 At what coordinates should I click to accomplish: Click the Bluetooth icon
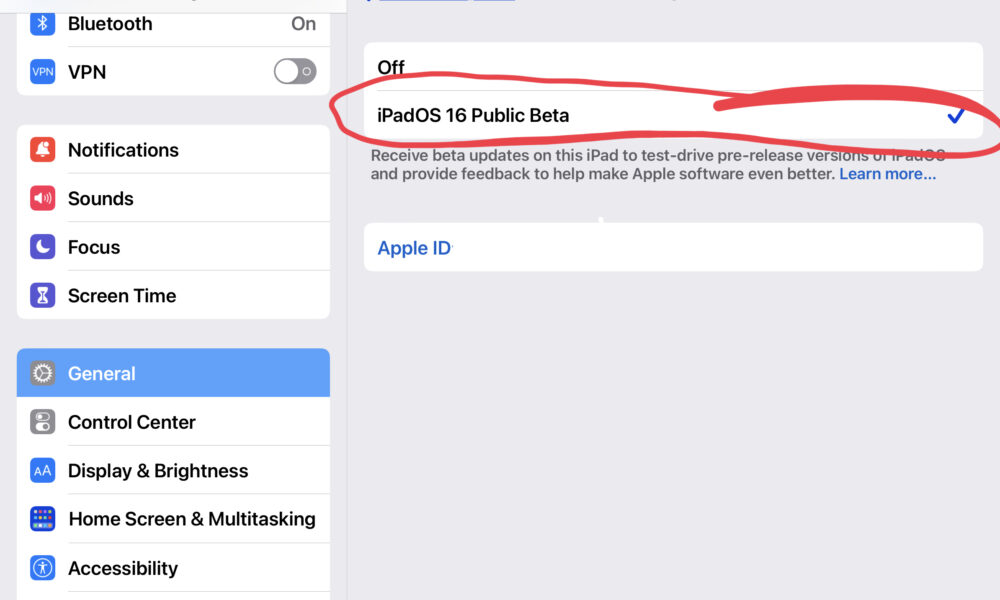tap(42, 24)
